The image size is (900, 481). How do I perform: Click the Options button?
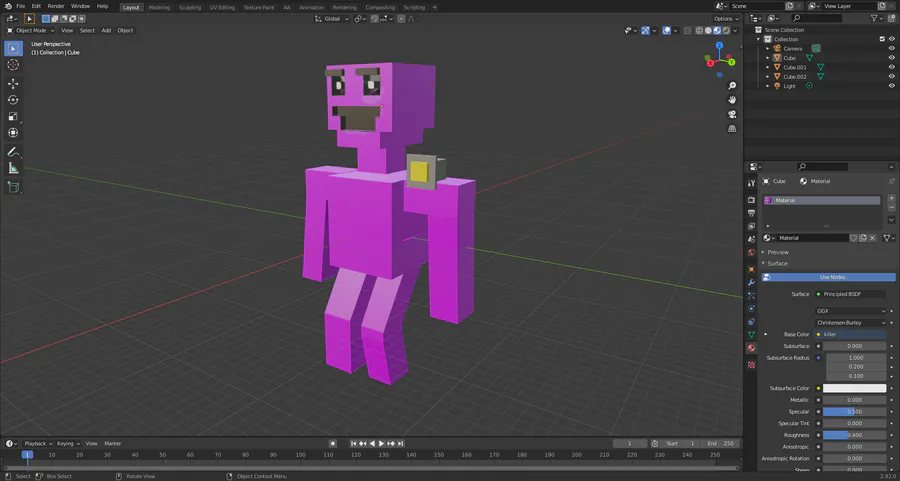pyautogui.click(x=726, y=19)
